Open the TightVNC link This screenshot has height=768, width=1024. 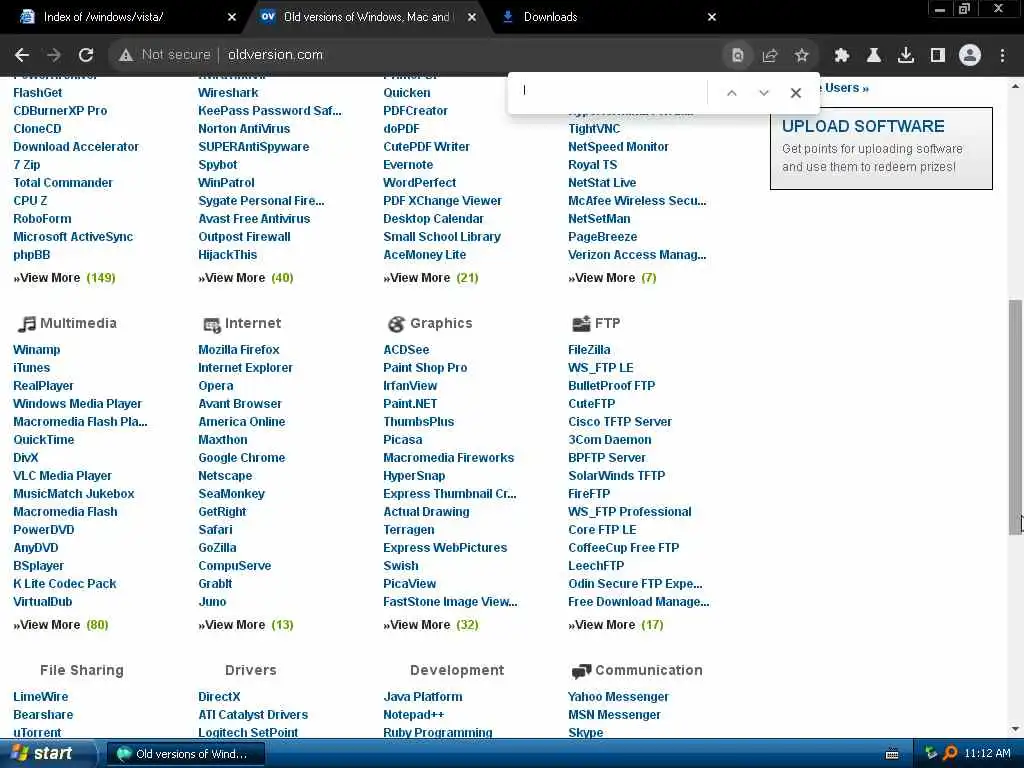[x=594, y=129]
